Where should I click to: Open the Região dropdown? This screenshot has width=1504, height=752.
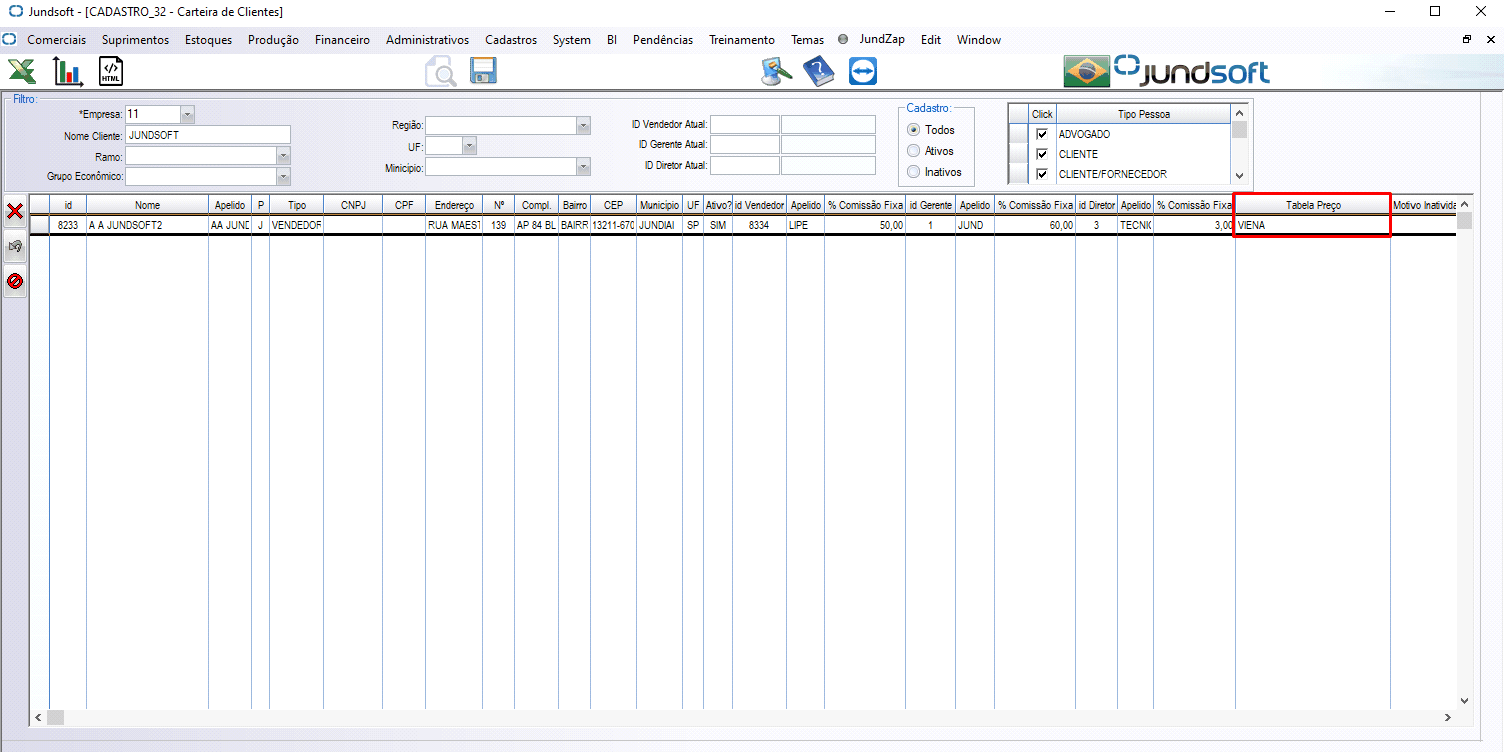[x=583, y=125]
